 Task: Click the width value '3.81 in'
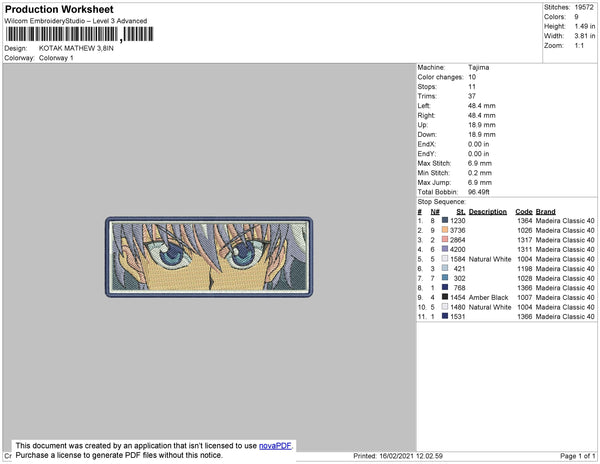pyautogui.click(x=585, y=36)
